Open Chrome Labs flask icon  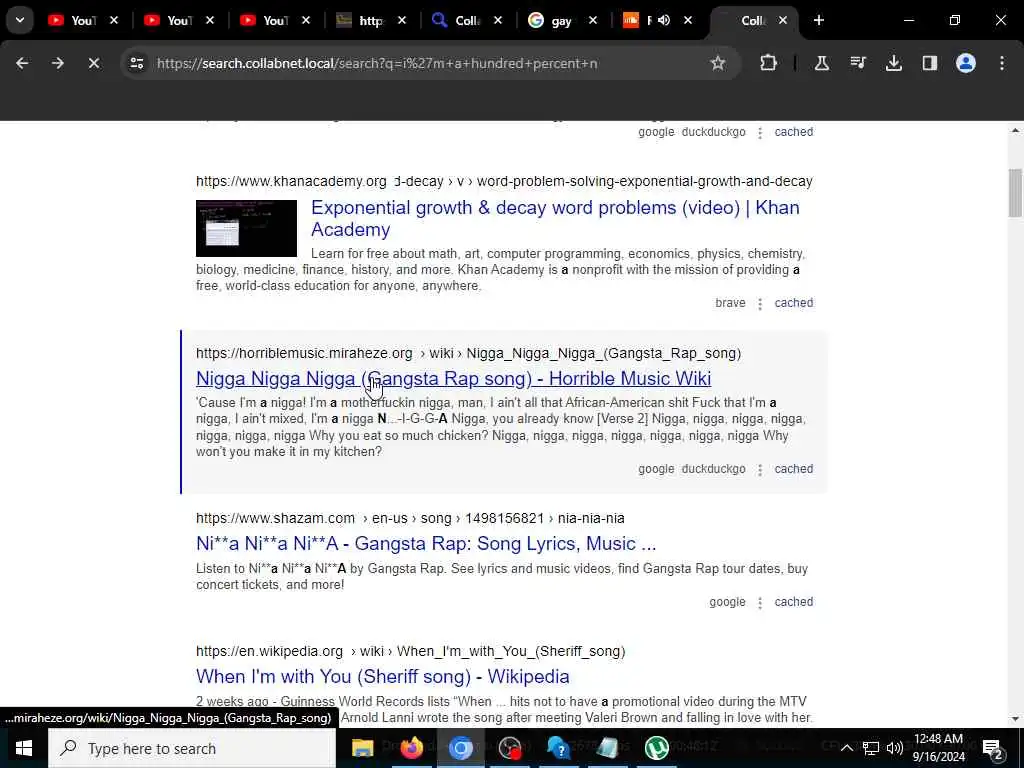(x=822, y=63)
